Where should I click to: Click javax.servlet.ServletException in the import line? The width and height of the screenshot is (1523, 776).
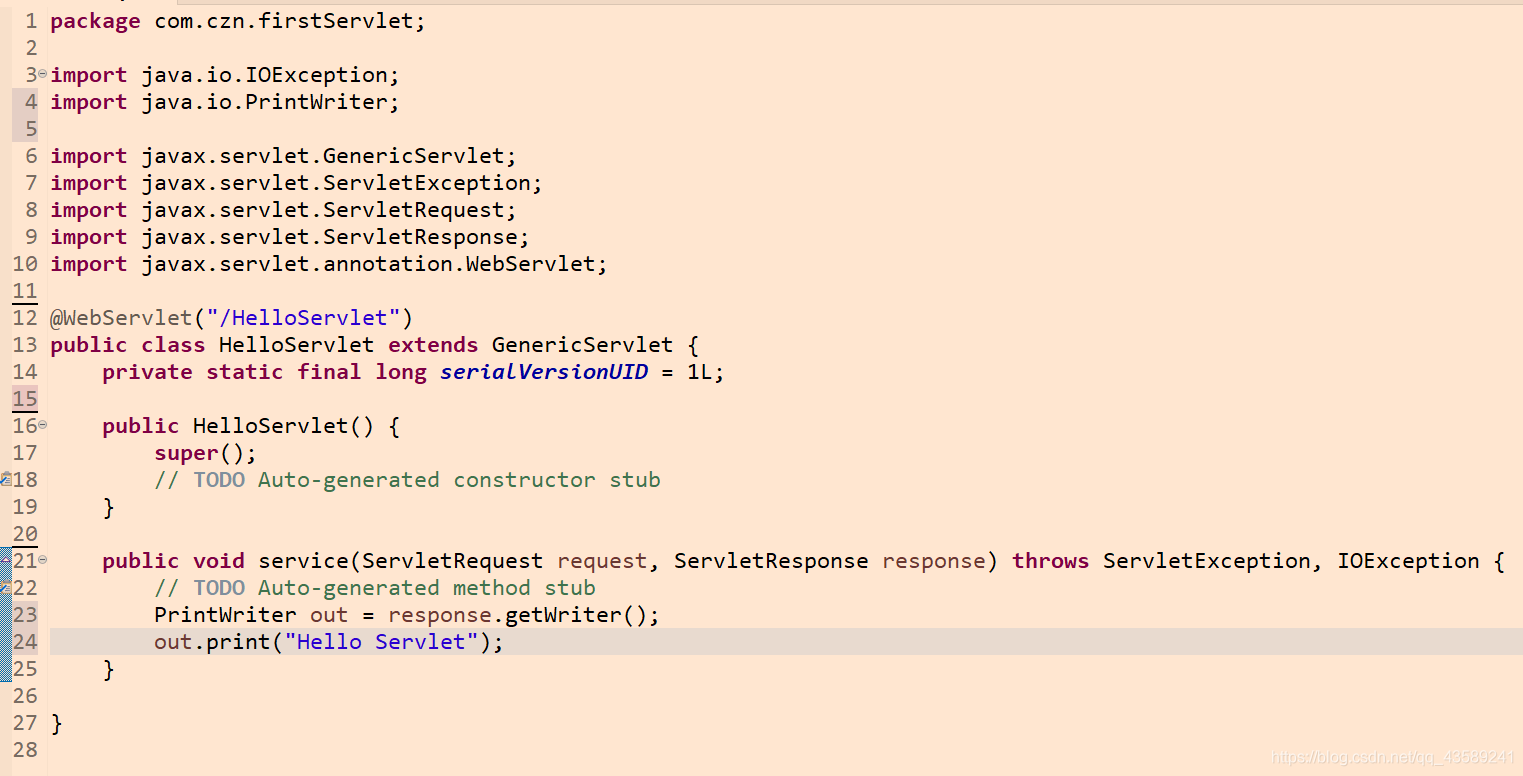click(x=336, y=183)
